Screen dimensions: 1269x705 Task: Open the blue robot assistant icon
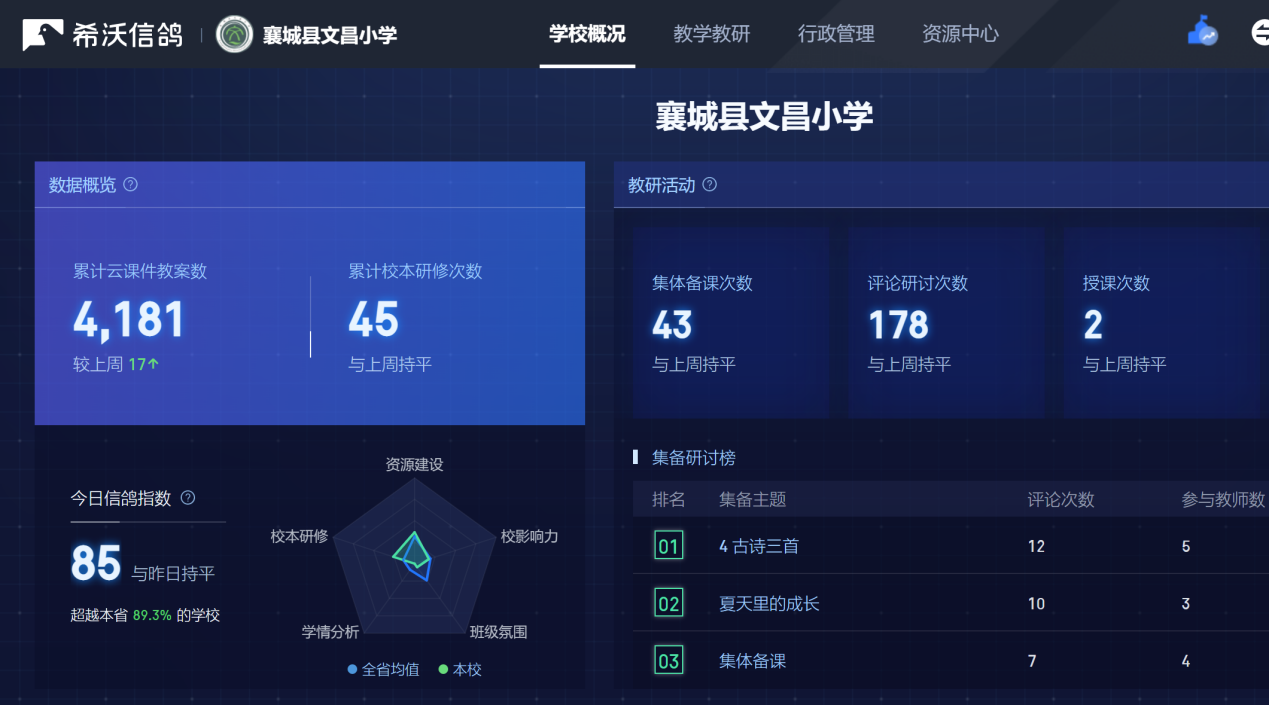click(1202, 32)
